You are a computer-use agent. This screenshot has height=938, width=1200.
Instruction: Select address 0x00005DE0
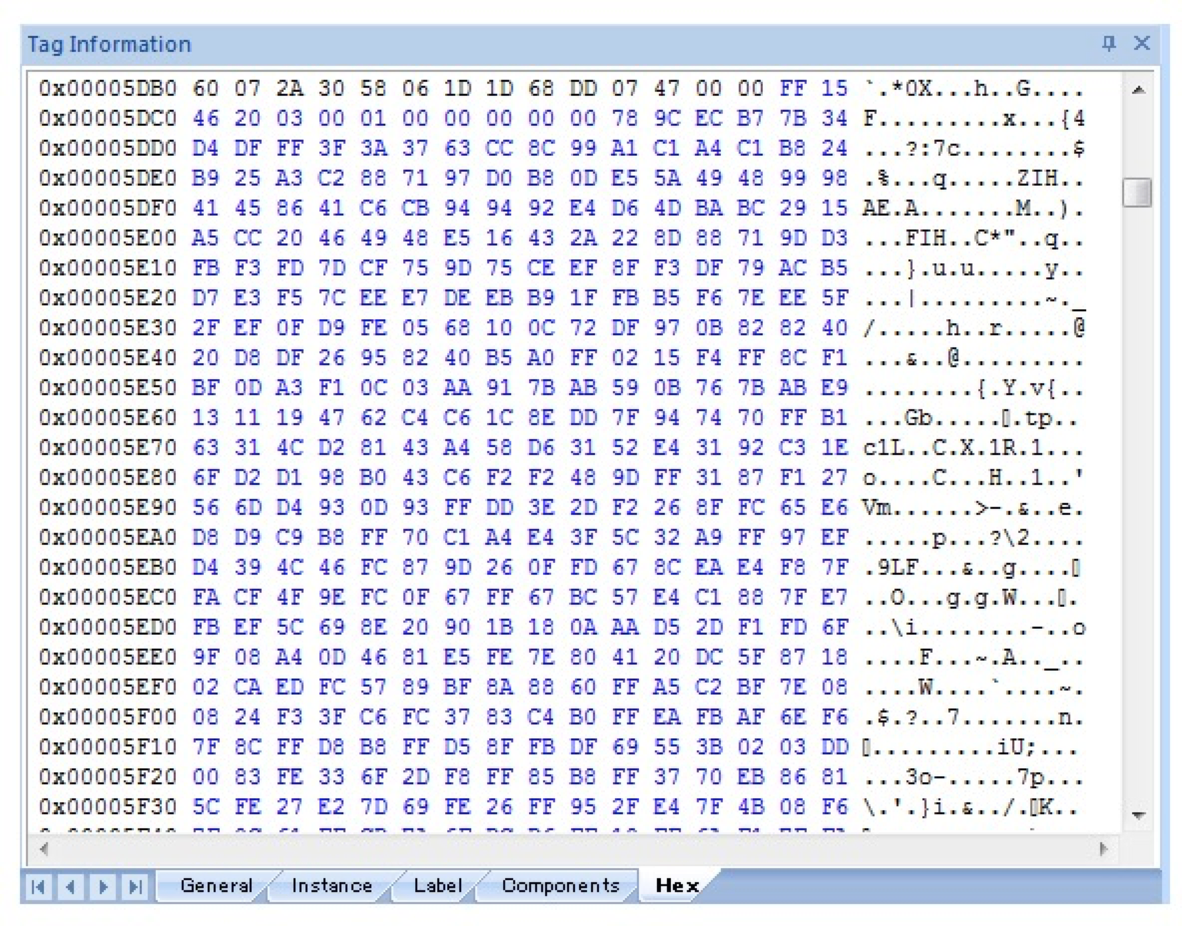pos(108,179)
